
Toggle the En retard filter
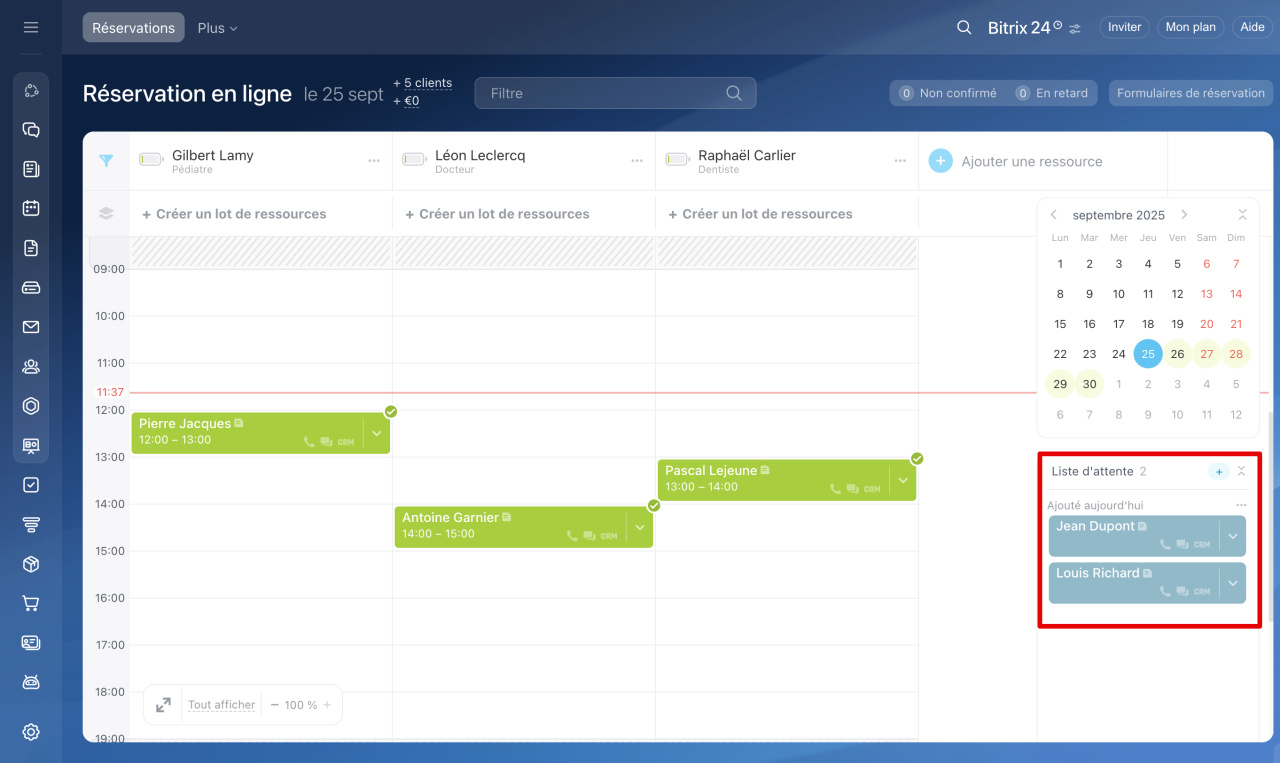point(1052,93)
